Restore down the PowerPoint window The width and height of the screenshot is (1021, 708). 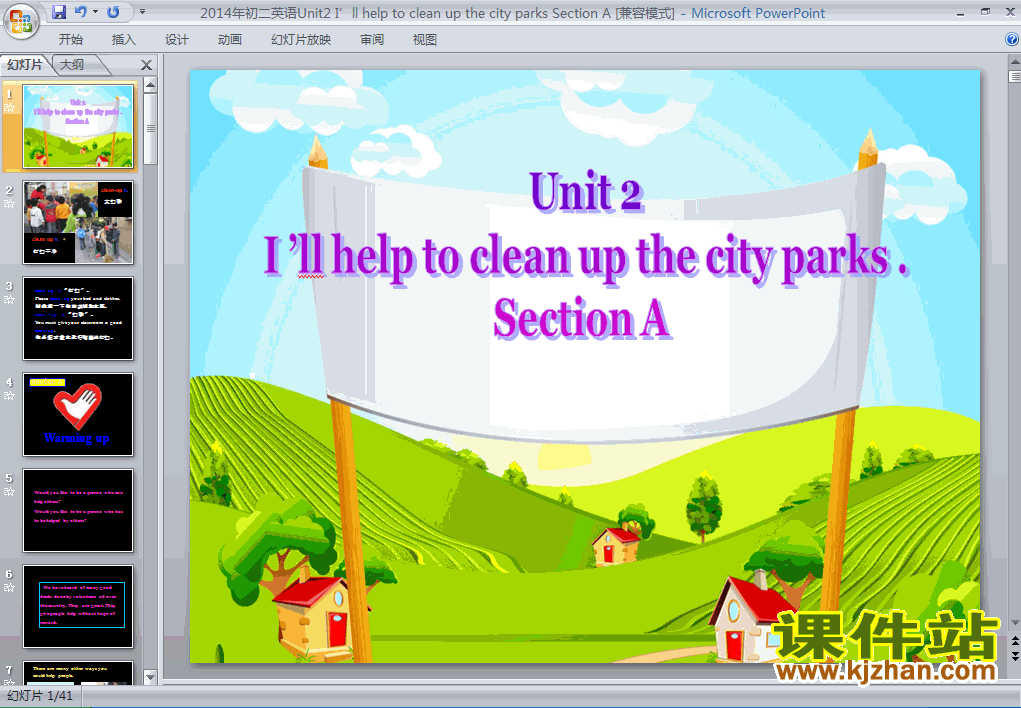click(x=985, y=12)
